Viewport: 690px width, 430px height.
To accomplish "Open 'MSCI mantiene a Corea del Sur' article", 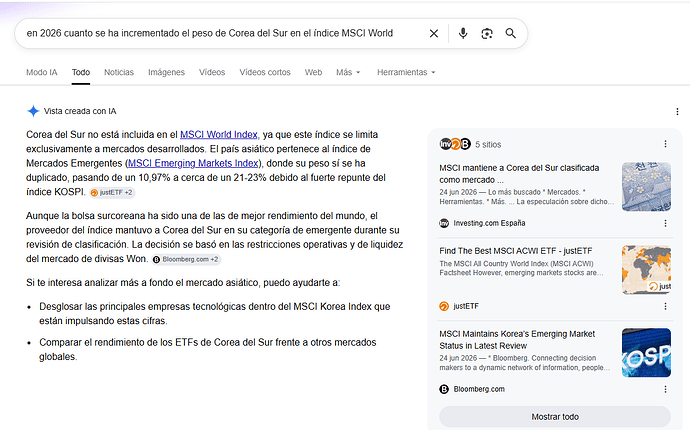I will [519, 173].
